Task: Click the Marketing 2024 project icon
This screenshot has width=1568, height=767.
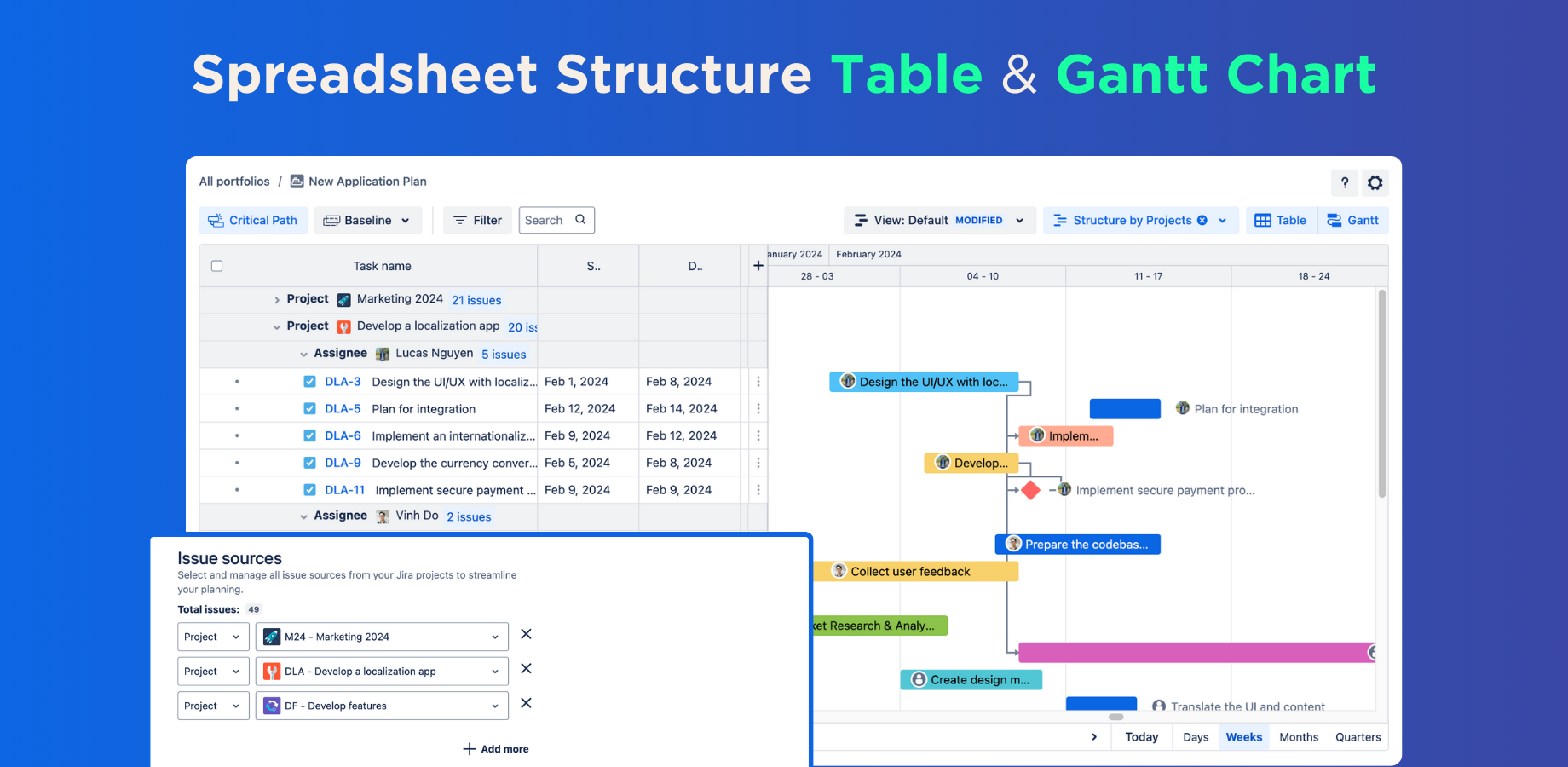Action: click(x=343, y=300)
